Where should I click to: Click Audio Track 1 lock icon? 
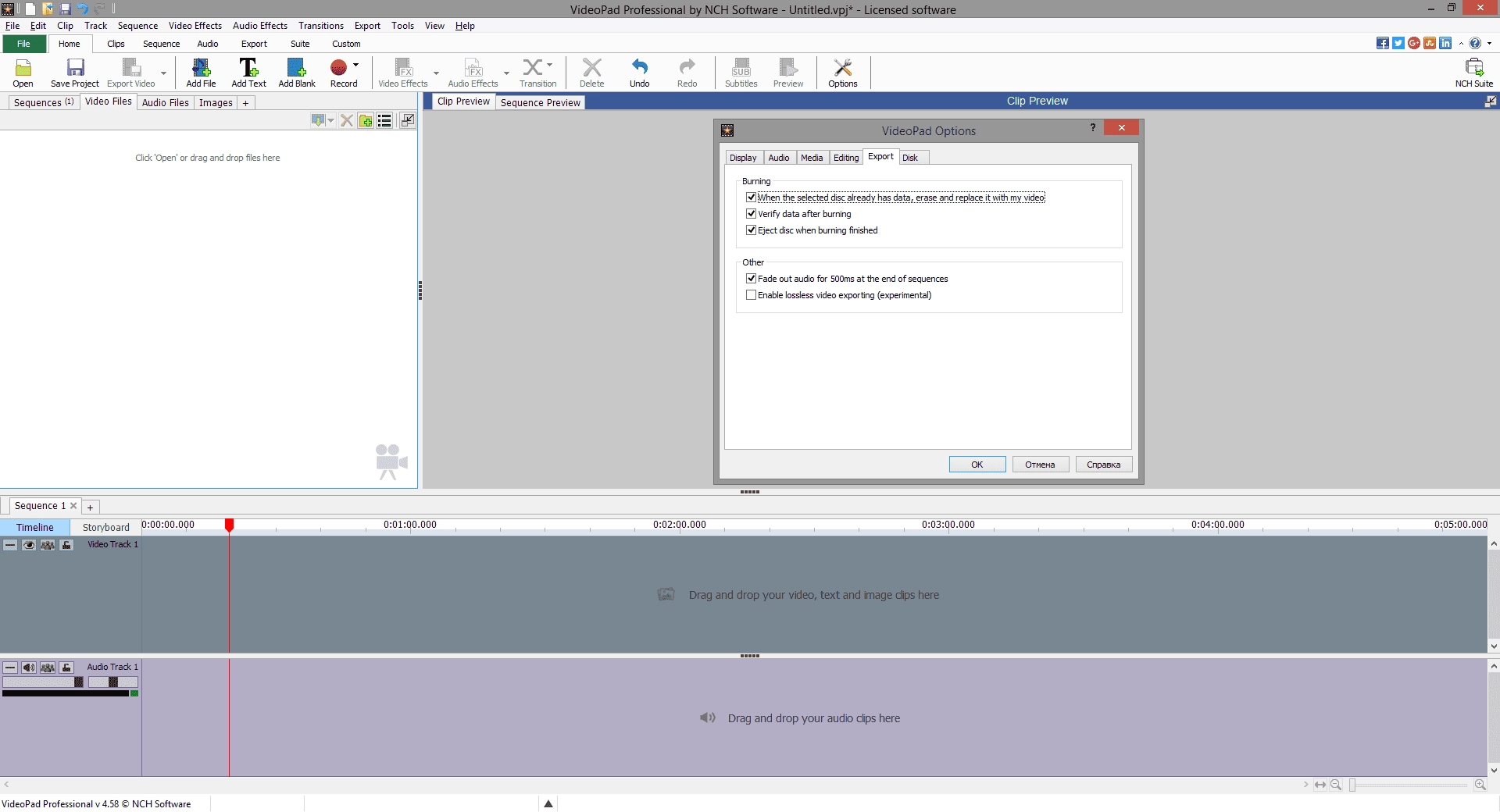pyautogui.click(x=66, y=668)
